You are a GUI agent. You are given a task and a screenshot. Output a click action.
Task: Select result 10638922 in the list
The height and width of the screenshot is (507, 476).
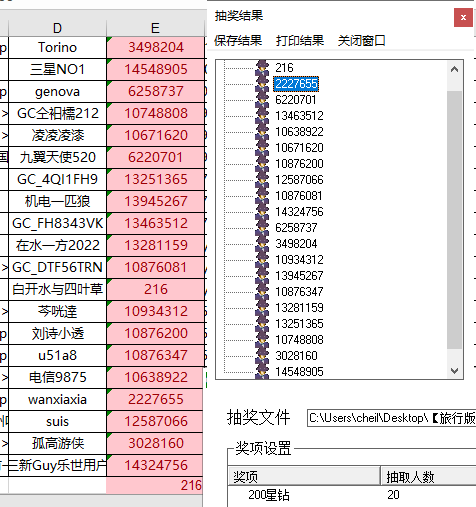pos(299,132)
